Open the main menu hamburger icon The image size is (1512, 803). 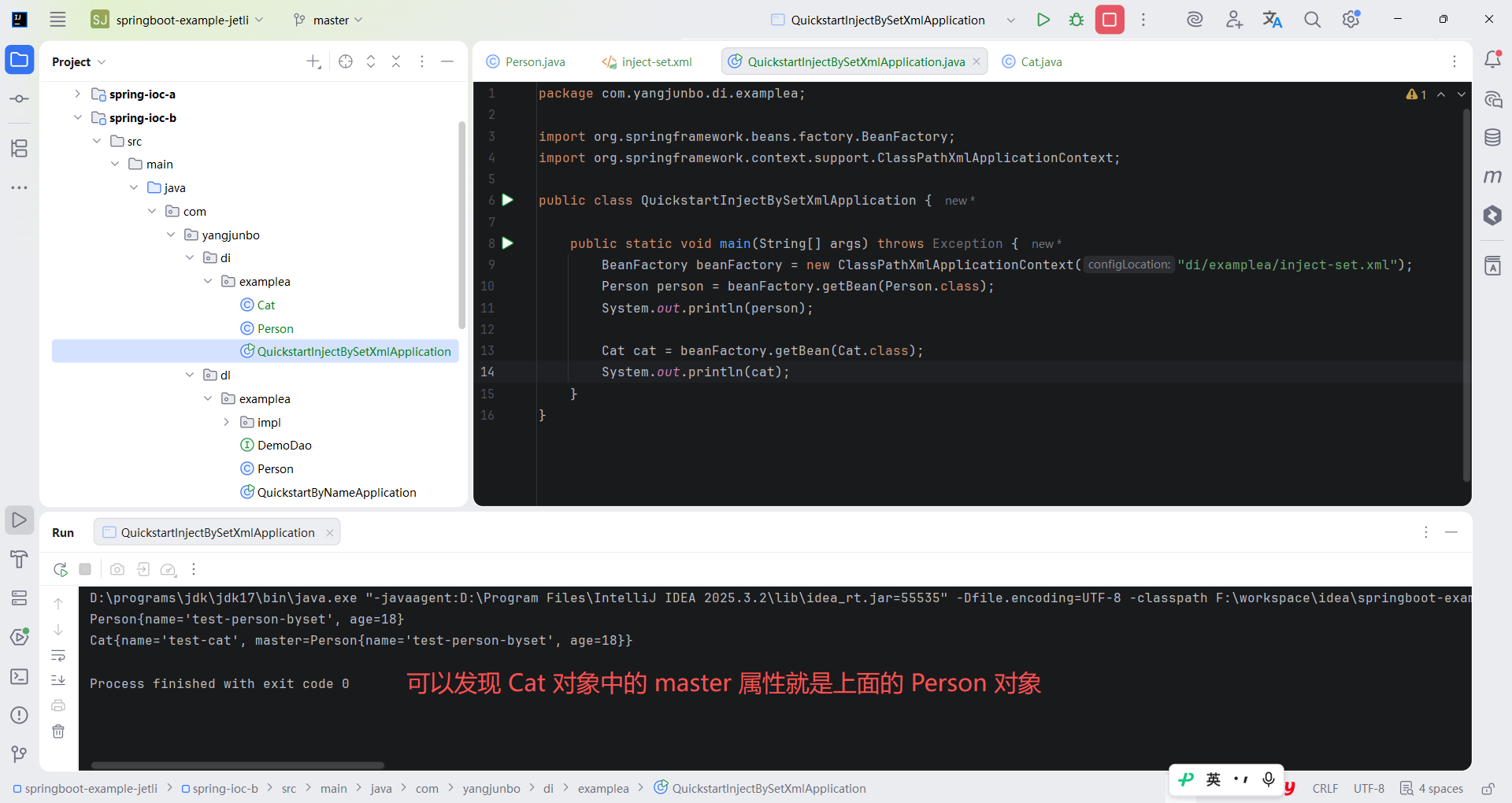point(57,20)
